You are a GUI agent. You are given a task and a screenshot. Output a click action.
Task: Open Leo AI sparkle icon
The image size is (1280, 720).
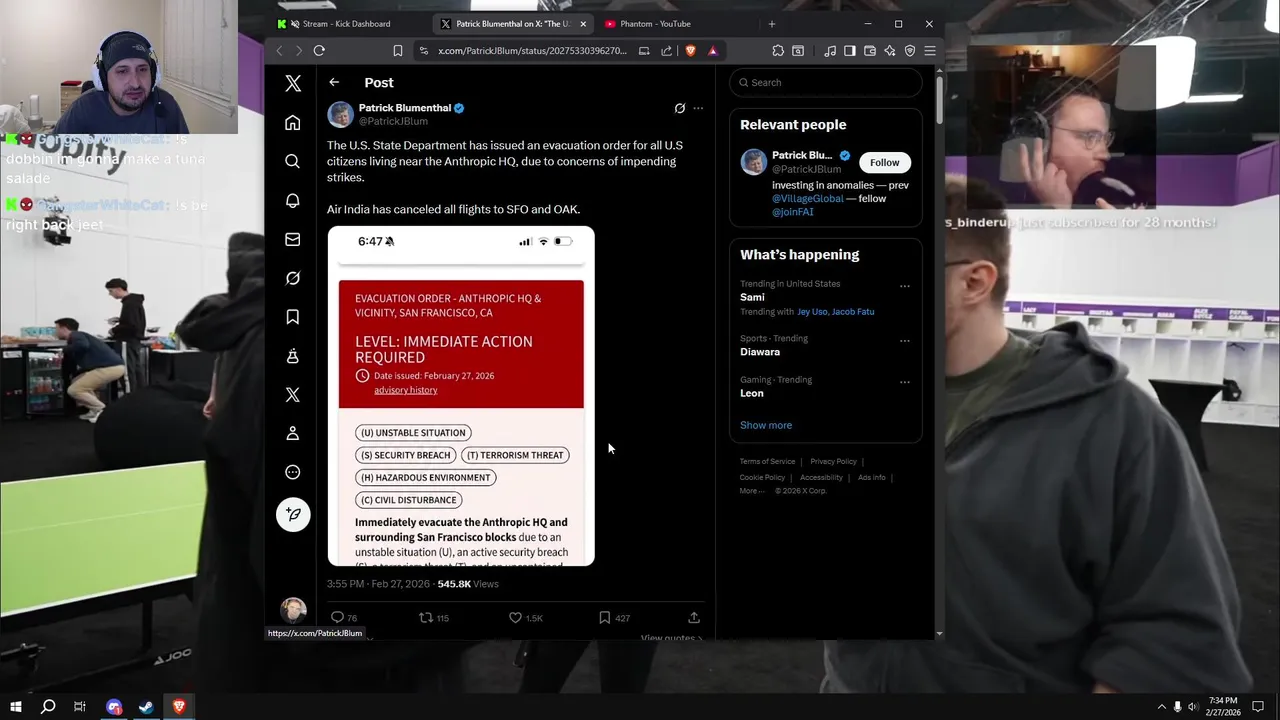(x=889, y=51)
